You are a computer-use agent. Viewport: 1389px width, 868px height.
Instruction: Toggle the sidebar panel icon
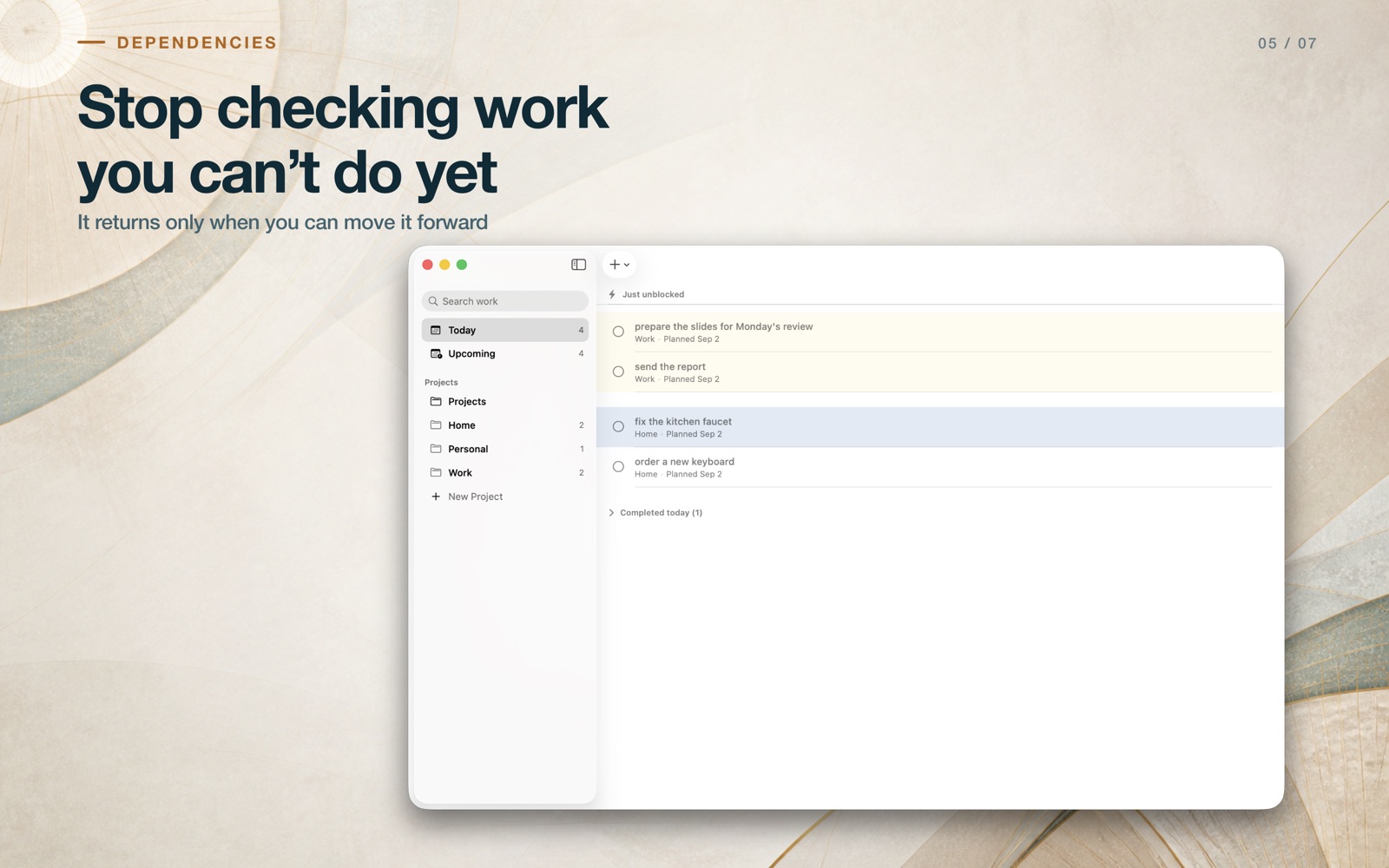pyautogui.click(x=578, y=265)
